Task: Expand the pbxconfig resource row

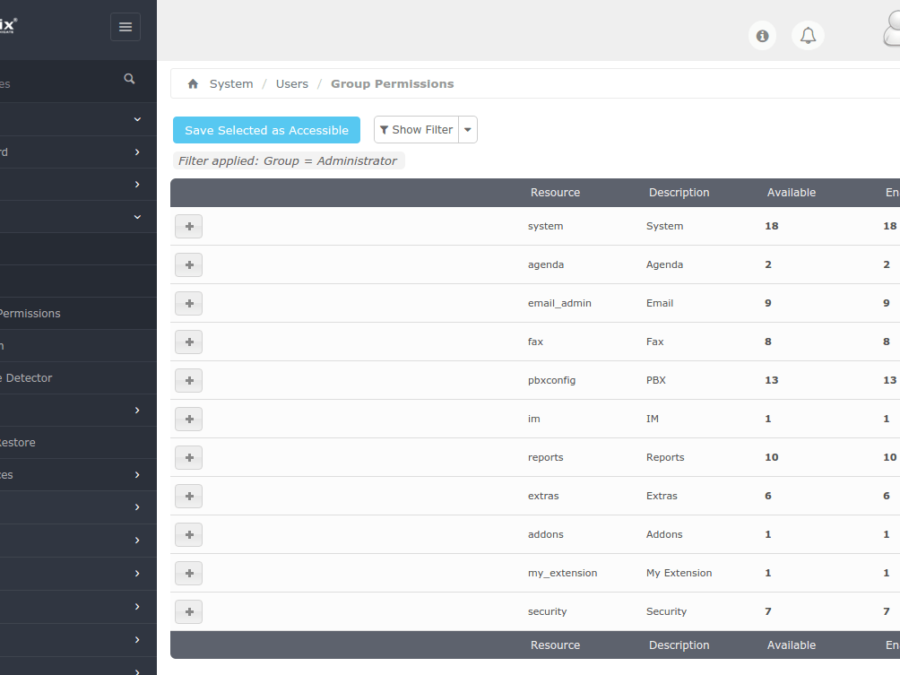Action: [188, 380]
